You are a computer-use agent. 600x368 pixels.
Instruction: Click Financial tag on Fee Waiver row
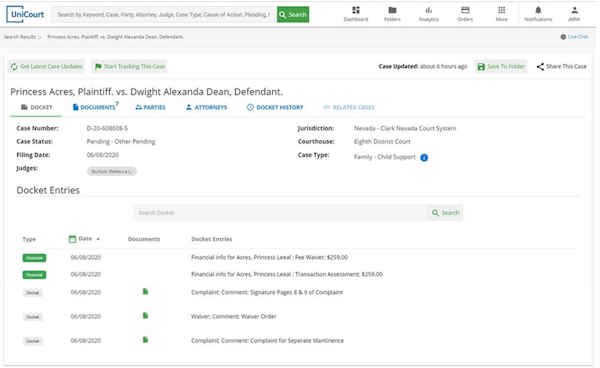pyautogui.click(x=34, y=258)
